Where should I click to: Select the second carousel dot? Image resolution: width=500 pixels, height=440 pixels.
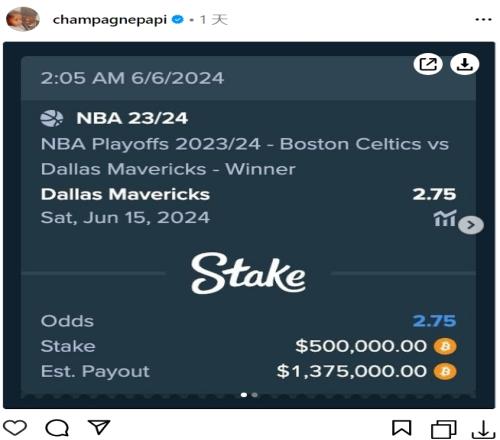pos(255,395)
